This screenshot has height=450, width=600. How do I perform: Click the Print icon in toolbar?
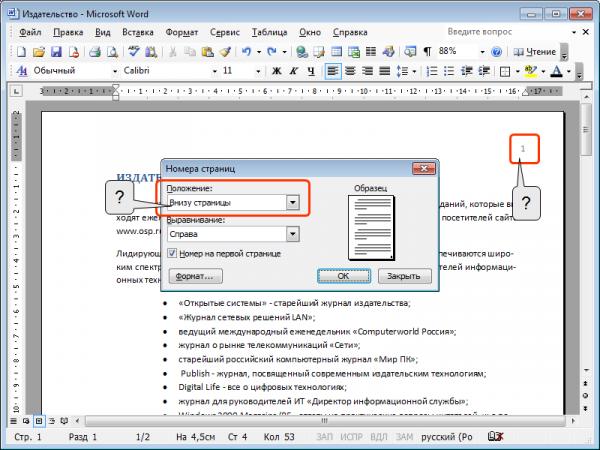pyautogui.click(x=95, y=52)
